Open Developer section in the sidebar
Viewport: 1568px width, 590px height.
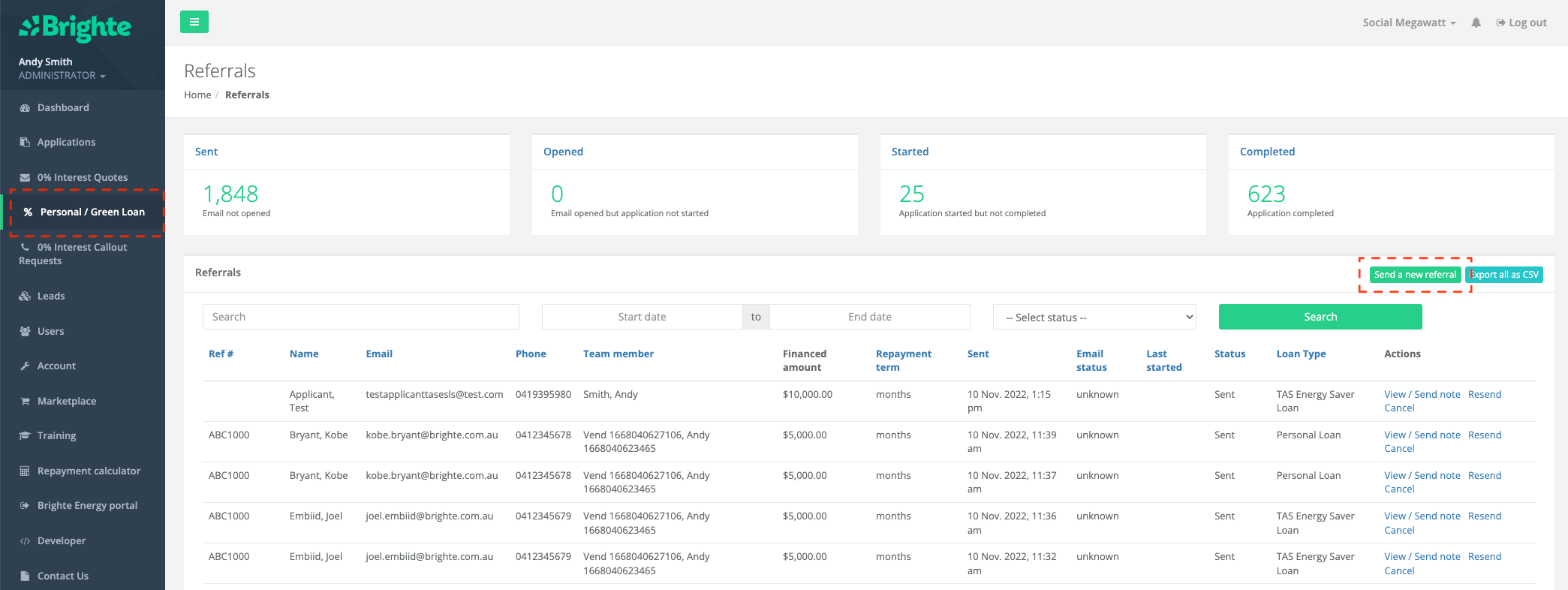point(61,540)
